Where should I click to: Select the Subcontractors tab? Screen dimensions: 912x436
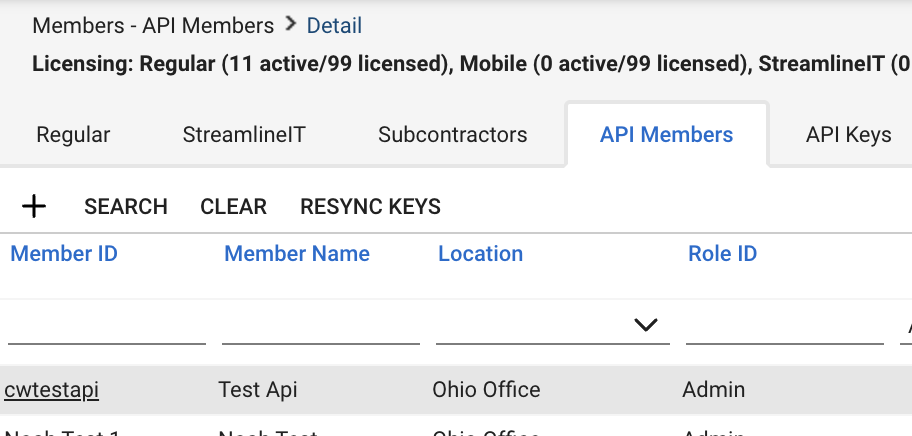coord(452,134)
